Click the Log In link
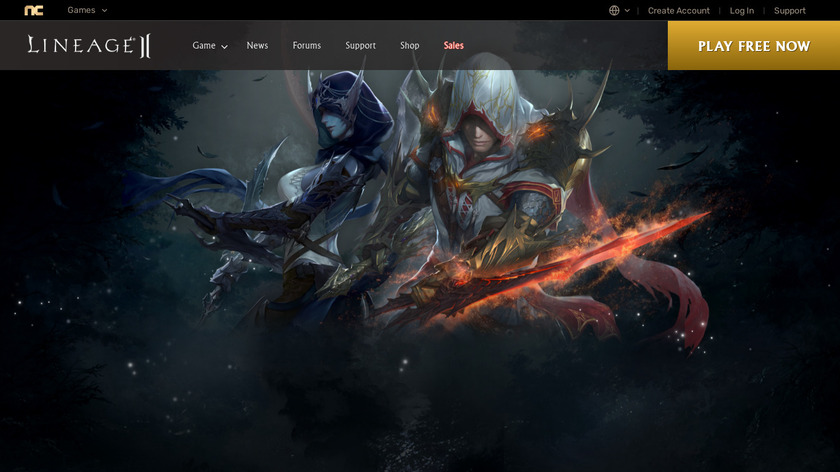Screen dimensions: 840x472 [x=741, y=10]
